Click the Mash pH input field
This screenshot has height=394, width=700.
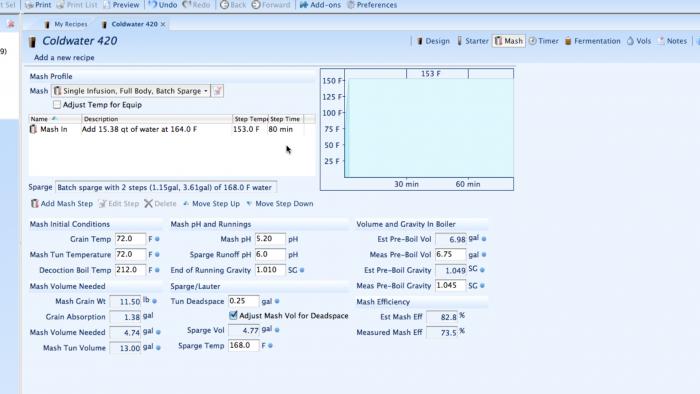(270, 239)
